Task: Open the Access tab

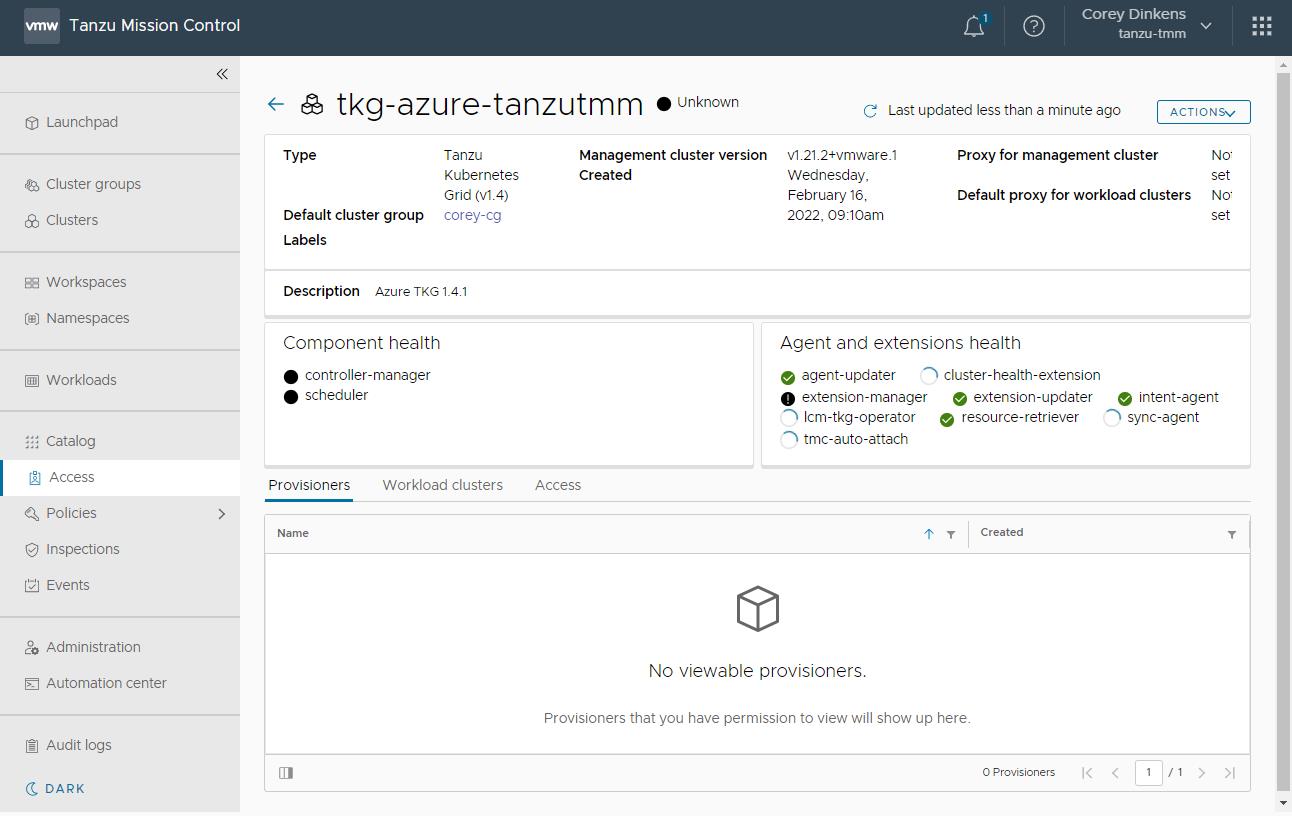Action: click(558, 486)
